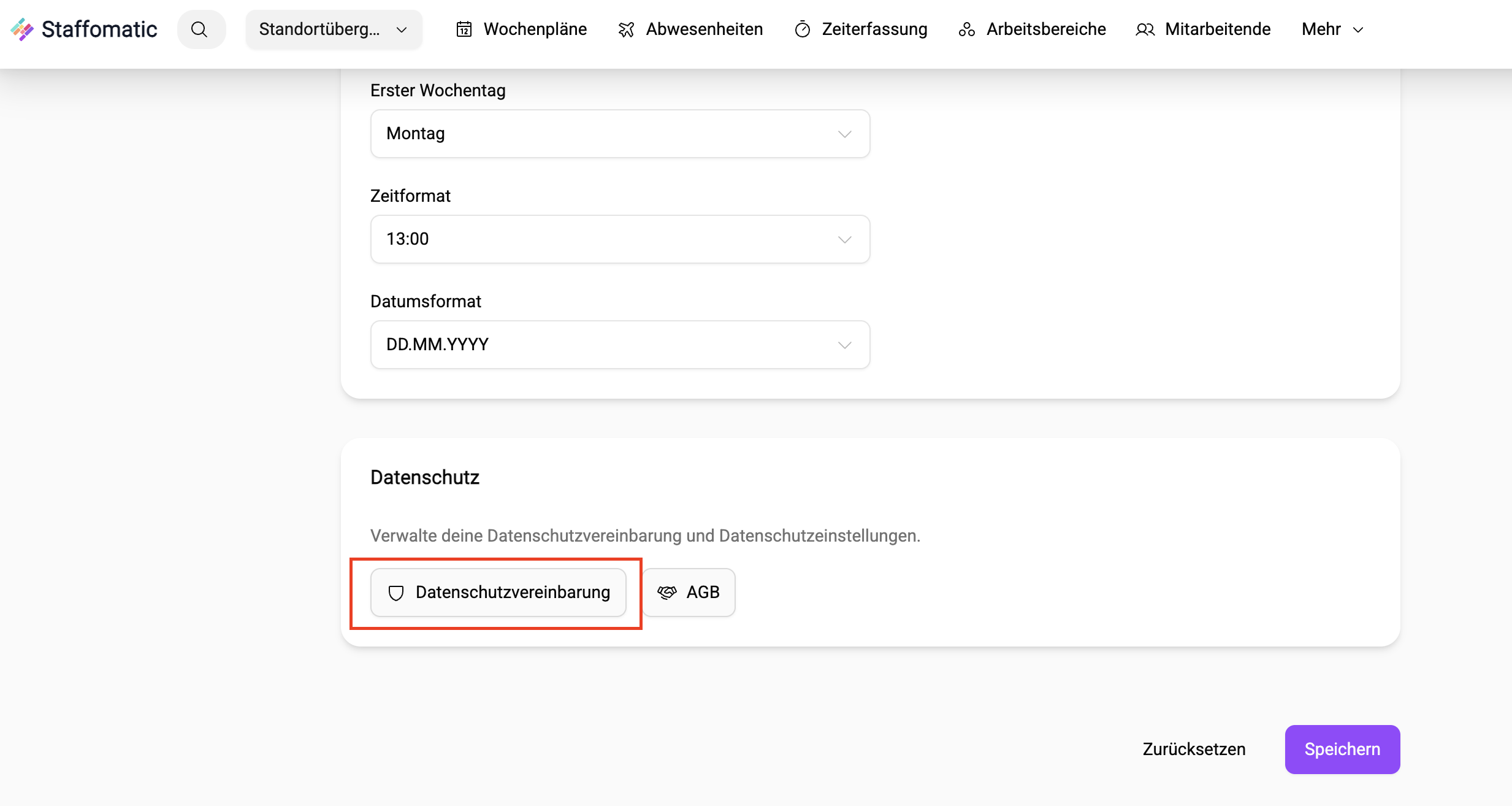
Task: Click the handshake icon next to AGB
Action: pos(667,593)
